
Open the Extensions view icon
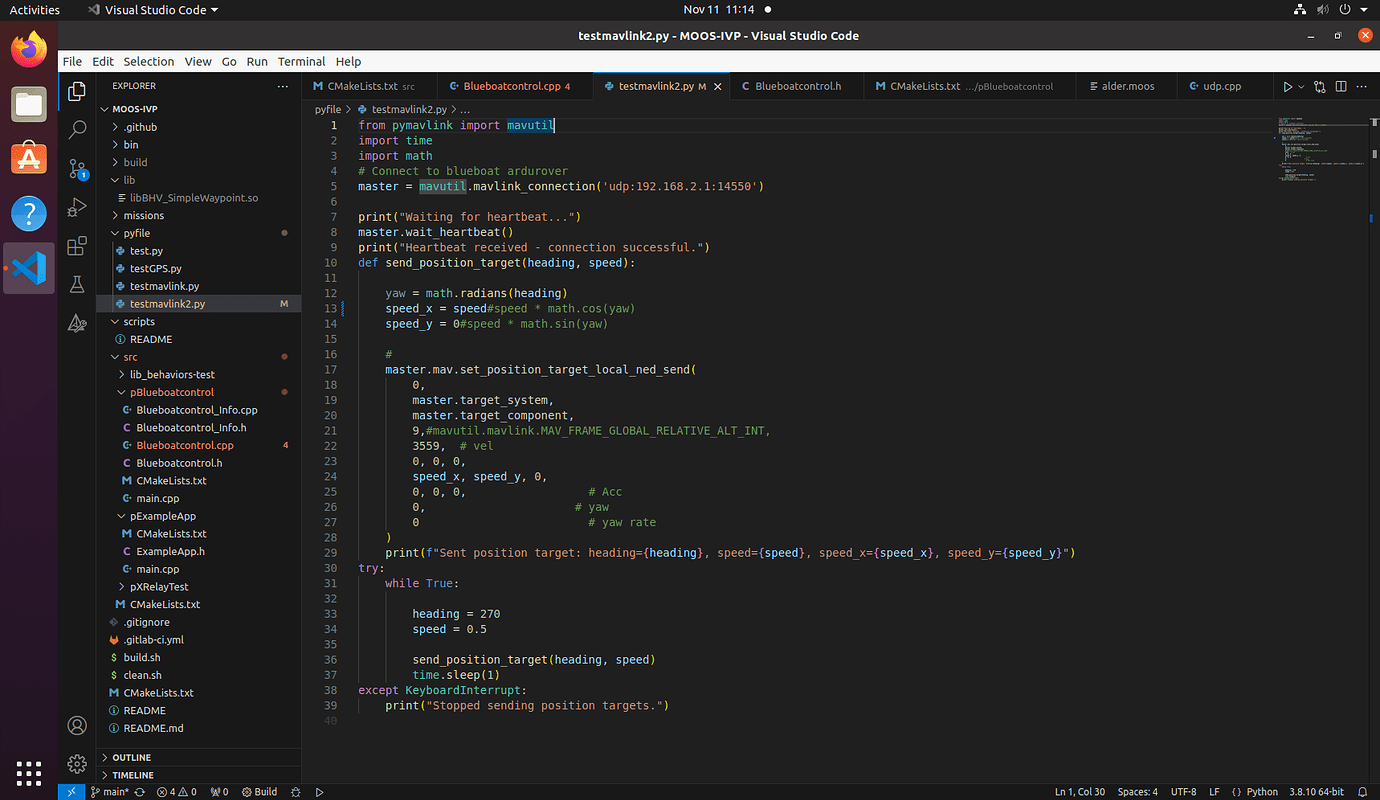click(77, 247)
